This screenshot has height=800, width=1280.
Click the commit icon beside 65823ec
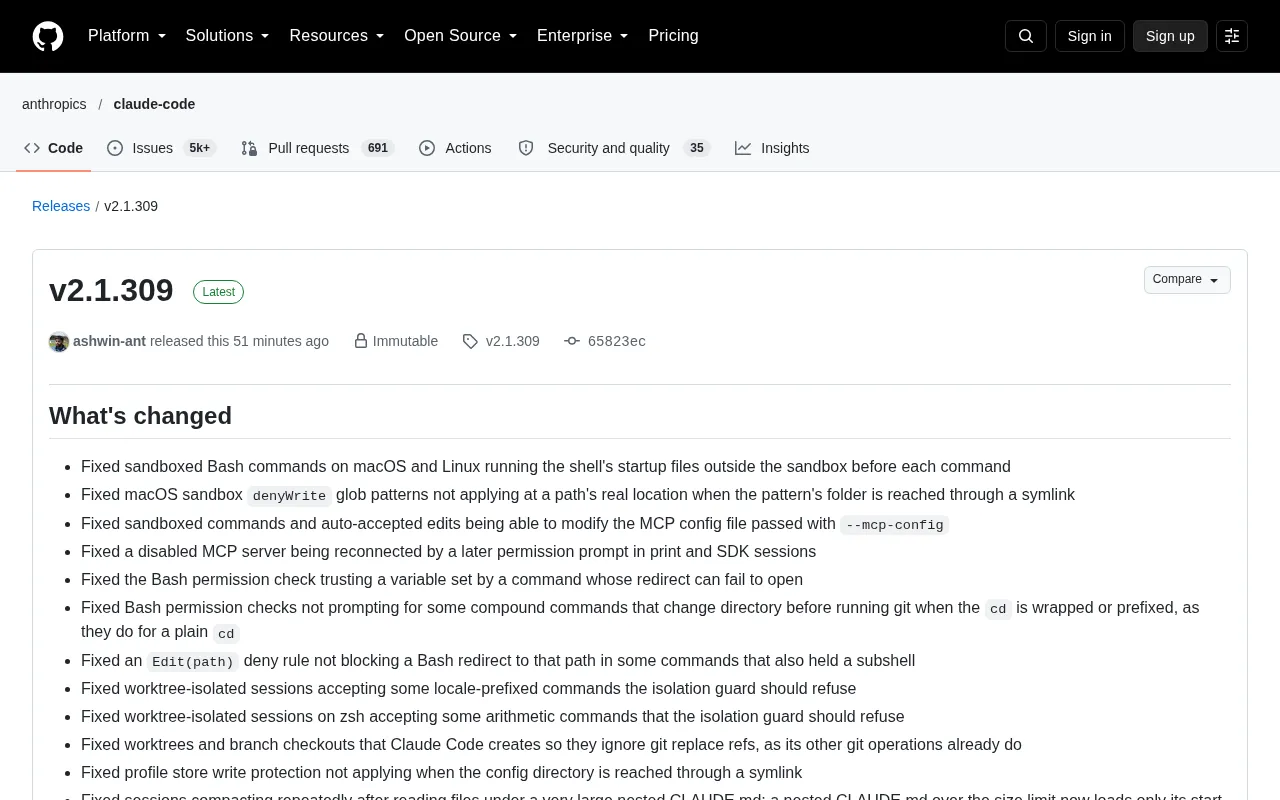coord(572,341)
